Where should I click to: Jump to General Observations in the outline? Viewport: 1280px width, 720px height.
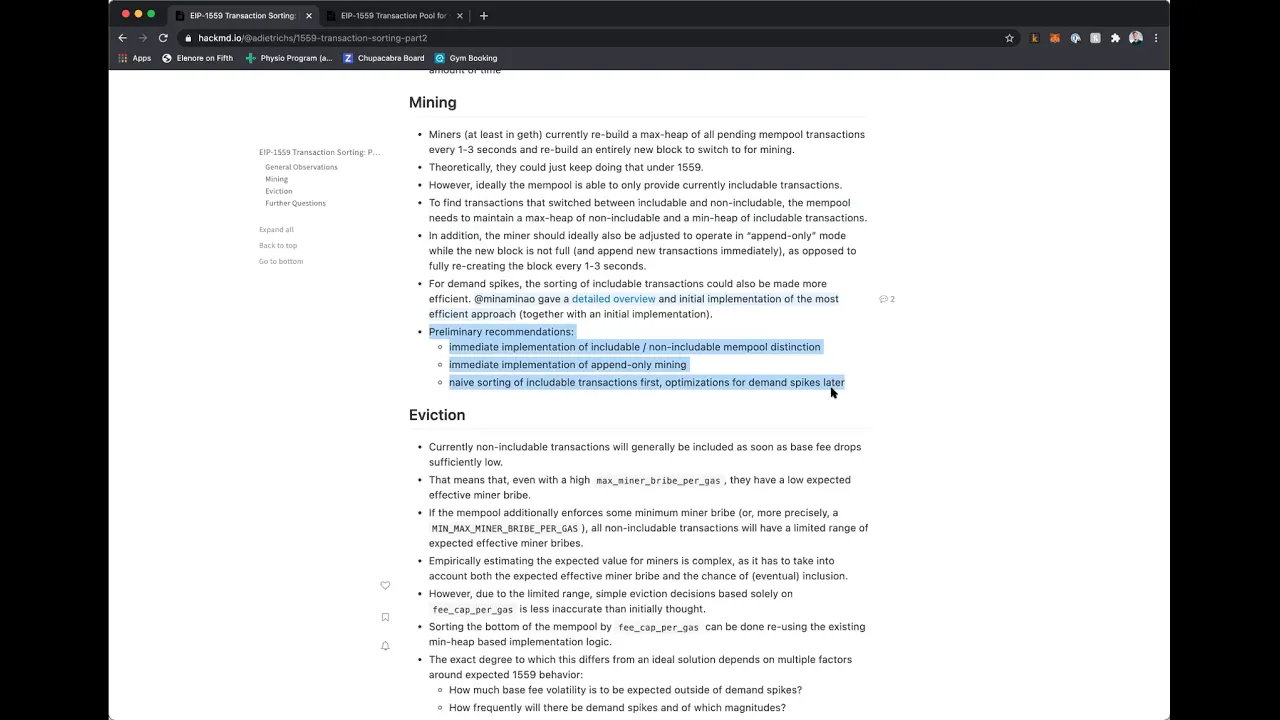[x=301, y=167]
